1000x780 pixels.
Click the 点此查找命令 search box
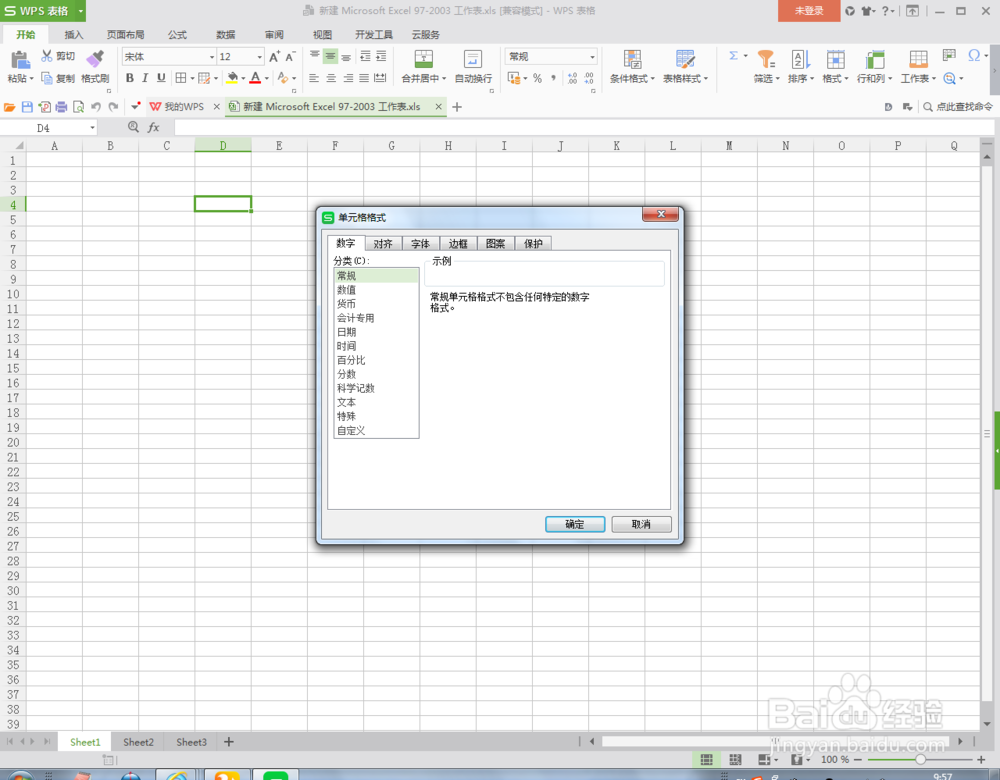(958, 107)
